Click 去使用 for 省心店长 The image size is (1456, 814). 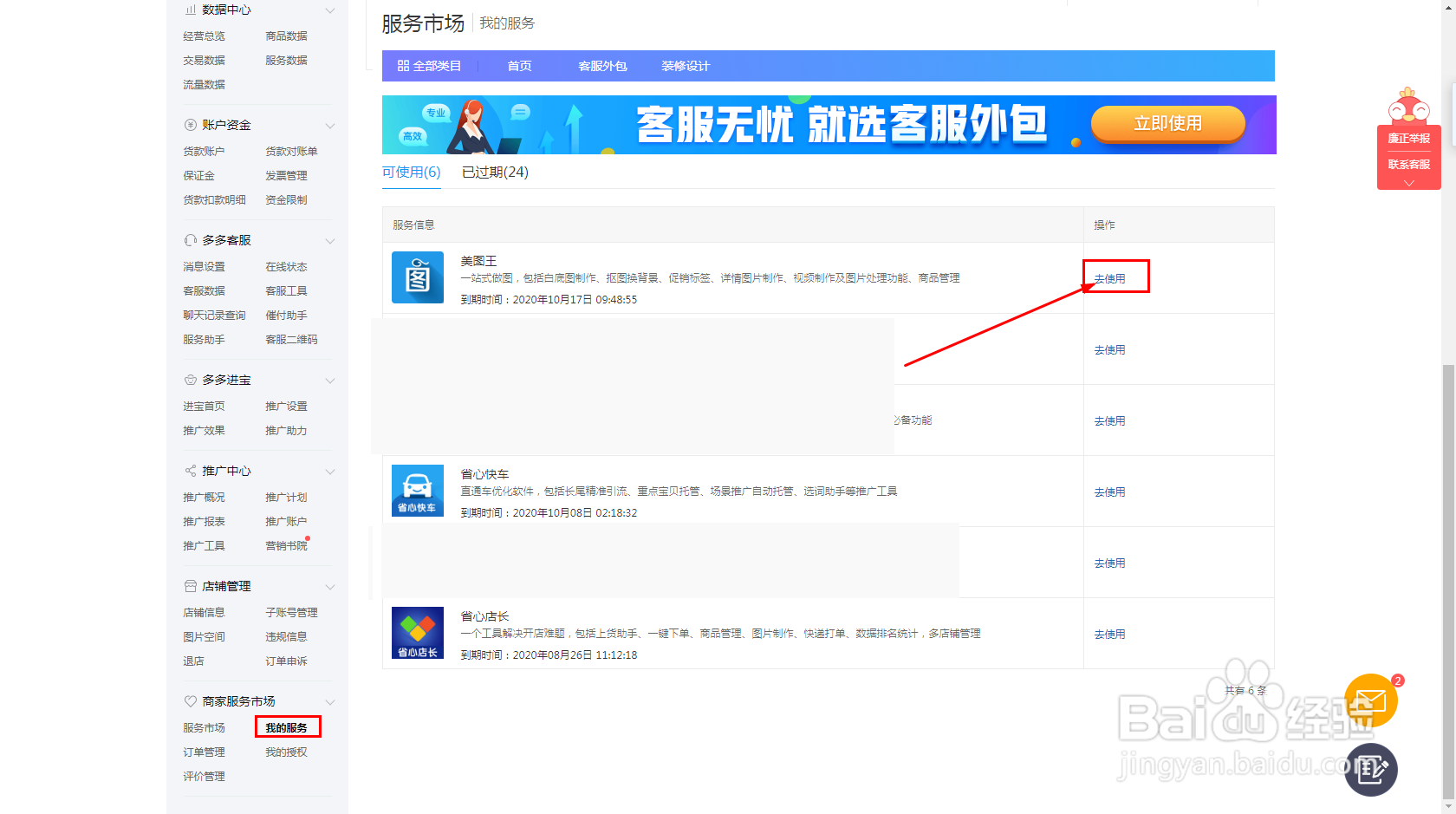click(x=1109, y=634)
